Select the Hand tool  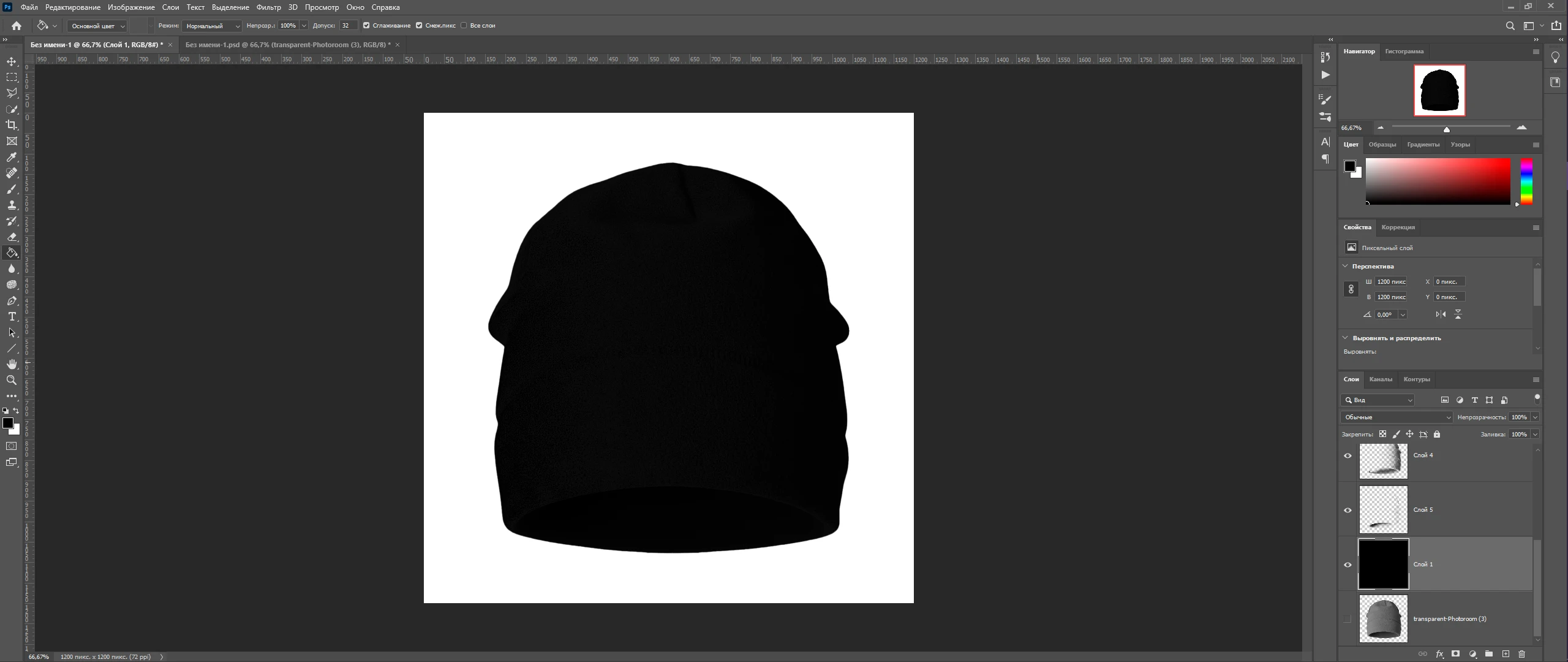pyautogui.click(x=12, y=364)
